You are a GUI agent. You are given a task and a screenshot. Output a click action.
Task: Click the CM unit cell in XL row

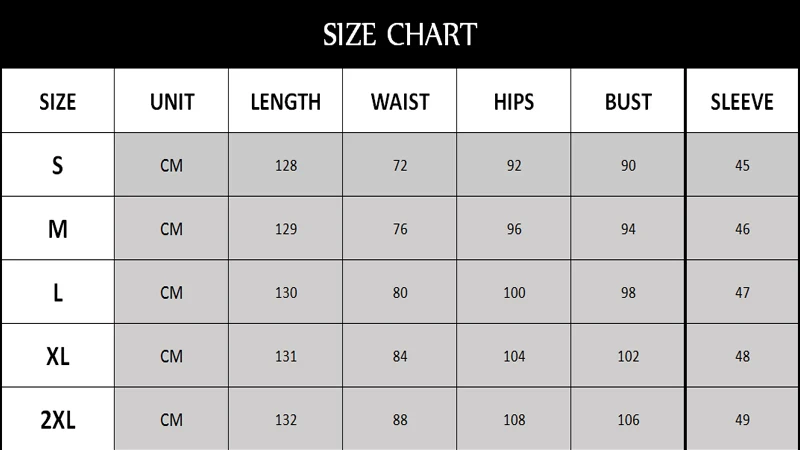[x=171, y=356]
